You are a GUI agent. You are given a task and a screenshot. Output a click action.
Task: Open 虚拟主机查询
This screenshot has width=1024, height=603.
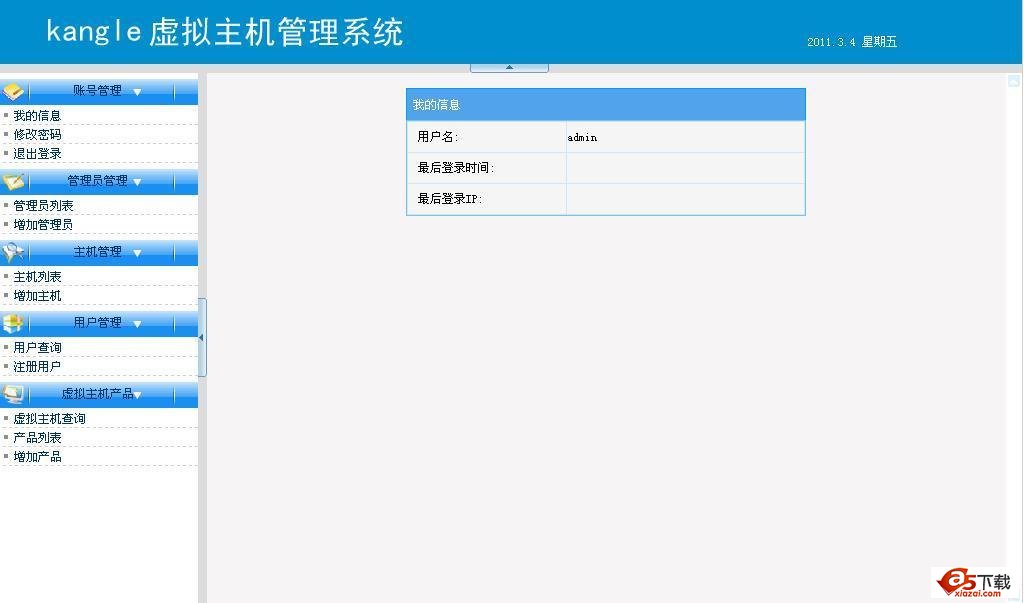(50, 419)
